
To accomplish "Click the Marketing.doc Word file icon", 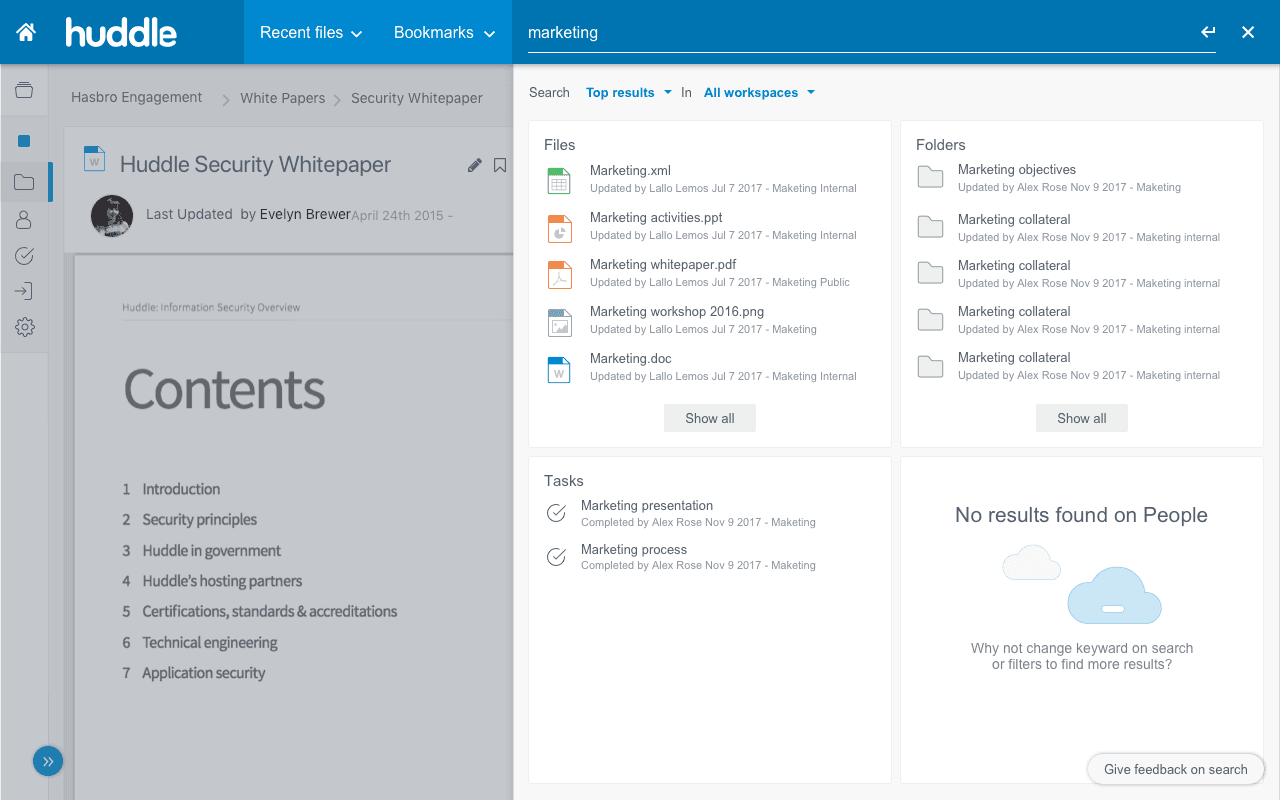I will (x=559, y=369).
